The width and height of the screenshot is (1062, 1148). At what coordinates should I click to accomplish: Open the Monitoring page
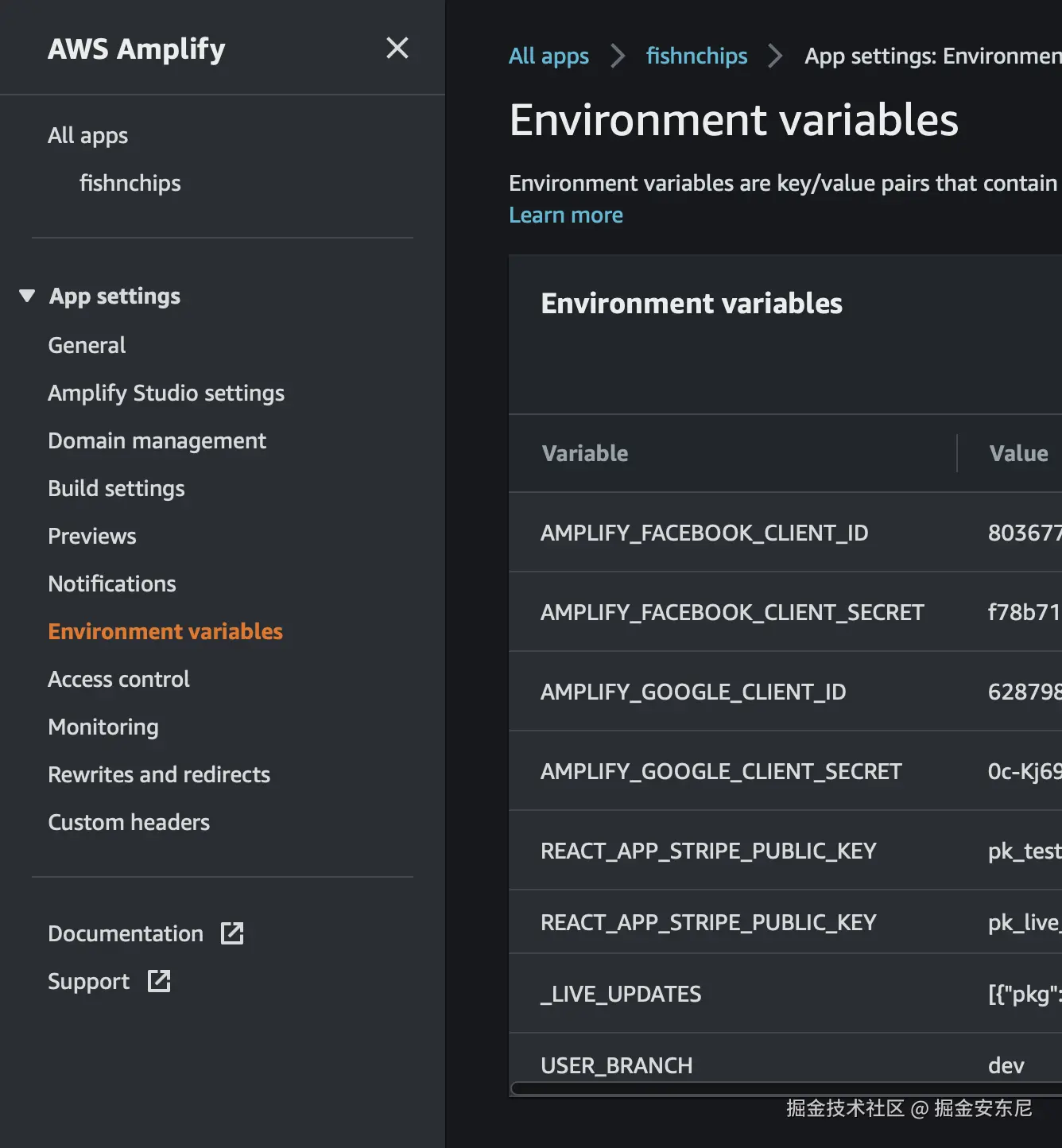pyautogui.click(x=103, y=727)
